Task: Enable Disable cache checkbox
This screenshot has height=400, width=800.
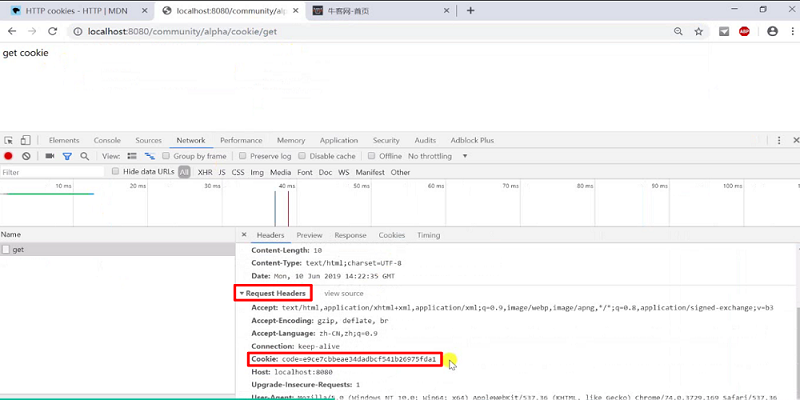Action: coord(302,156)
